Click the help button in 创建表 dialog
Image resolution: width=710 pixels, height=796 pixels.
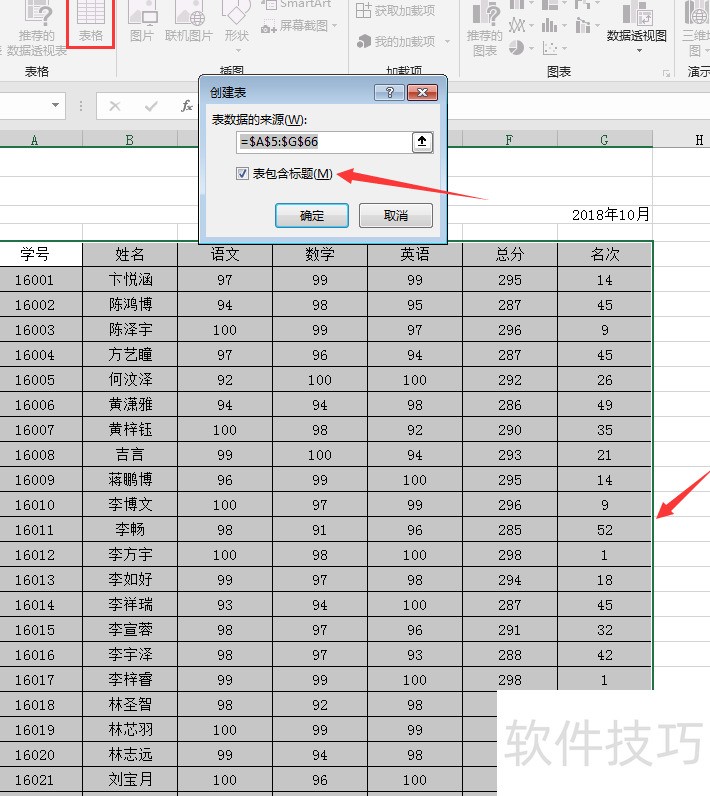coord(389,92)
